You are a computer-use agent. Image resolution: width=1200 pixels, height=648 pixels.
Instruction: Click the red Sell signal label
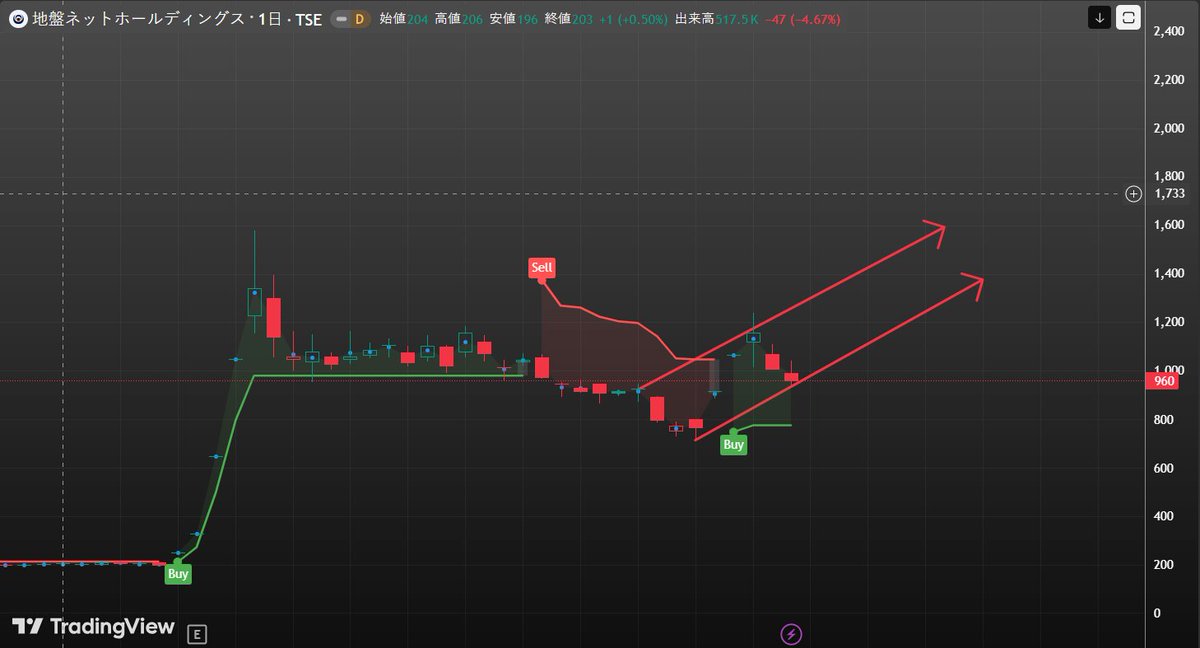click(x=542, y=267)
